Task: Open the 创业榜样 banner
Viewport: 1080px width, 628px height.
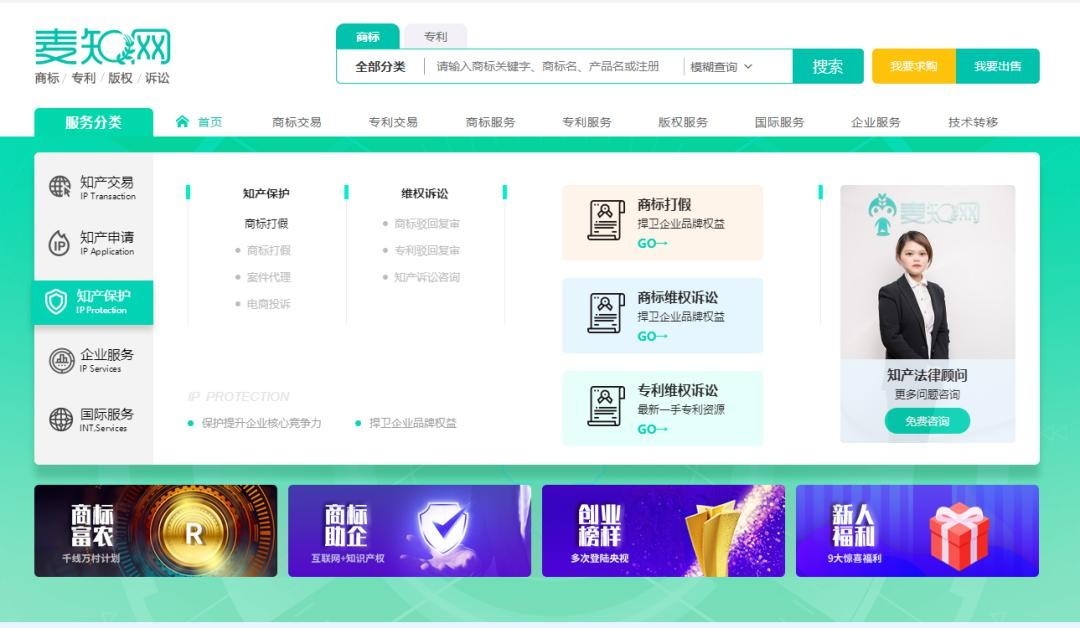Action: (x=663, y=531)
